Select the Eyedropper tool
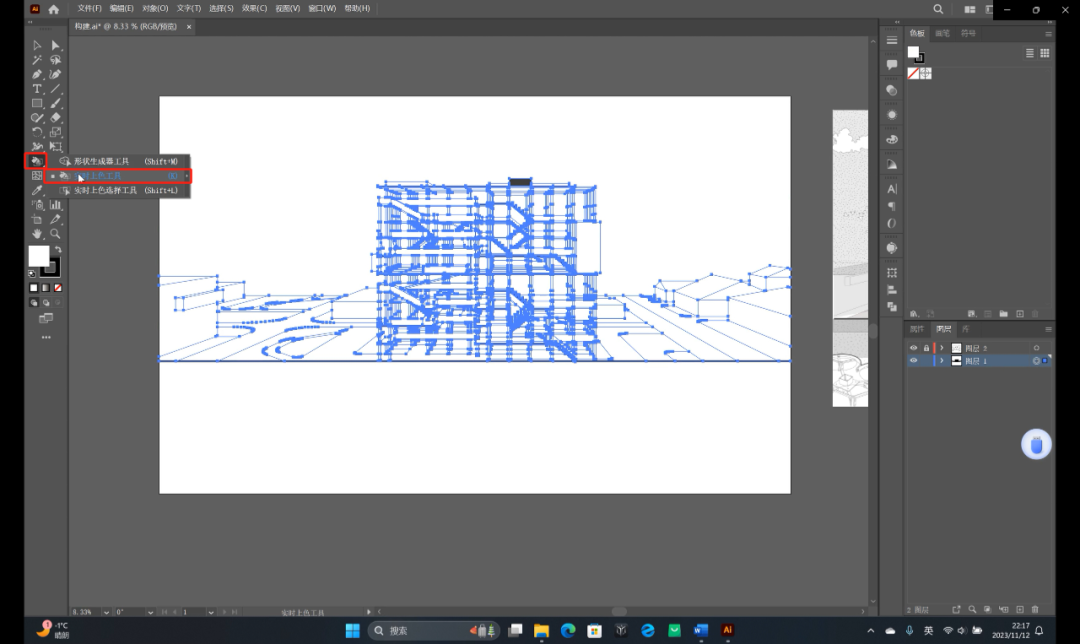Screen dimensions: 1080x644 pos(37,190)
